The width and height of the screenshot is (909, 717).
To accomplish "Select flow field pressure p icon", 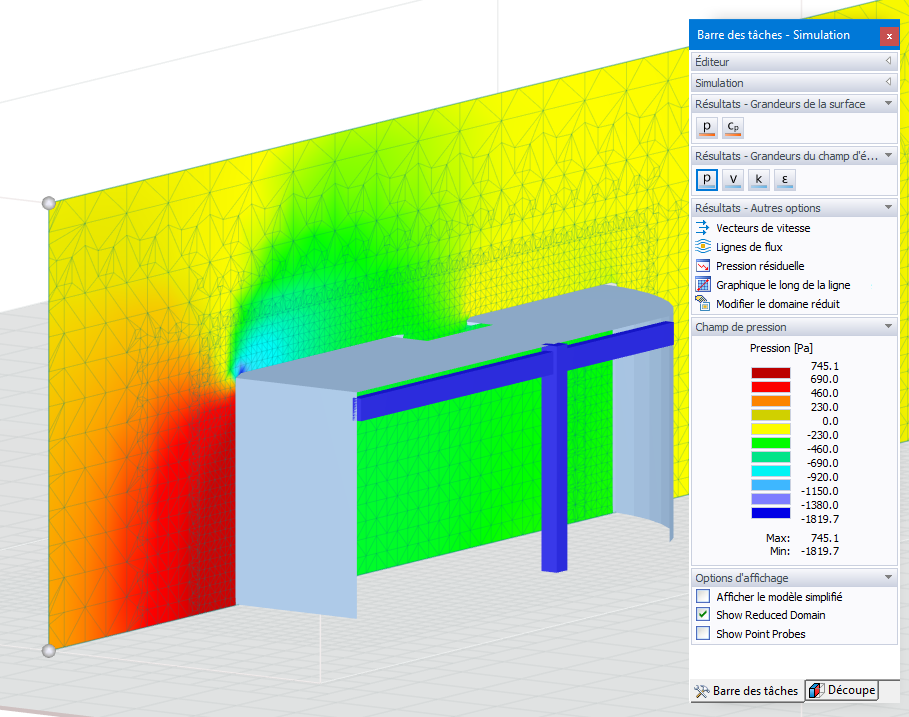I will tap(707, 180).
